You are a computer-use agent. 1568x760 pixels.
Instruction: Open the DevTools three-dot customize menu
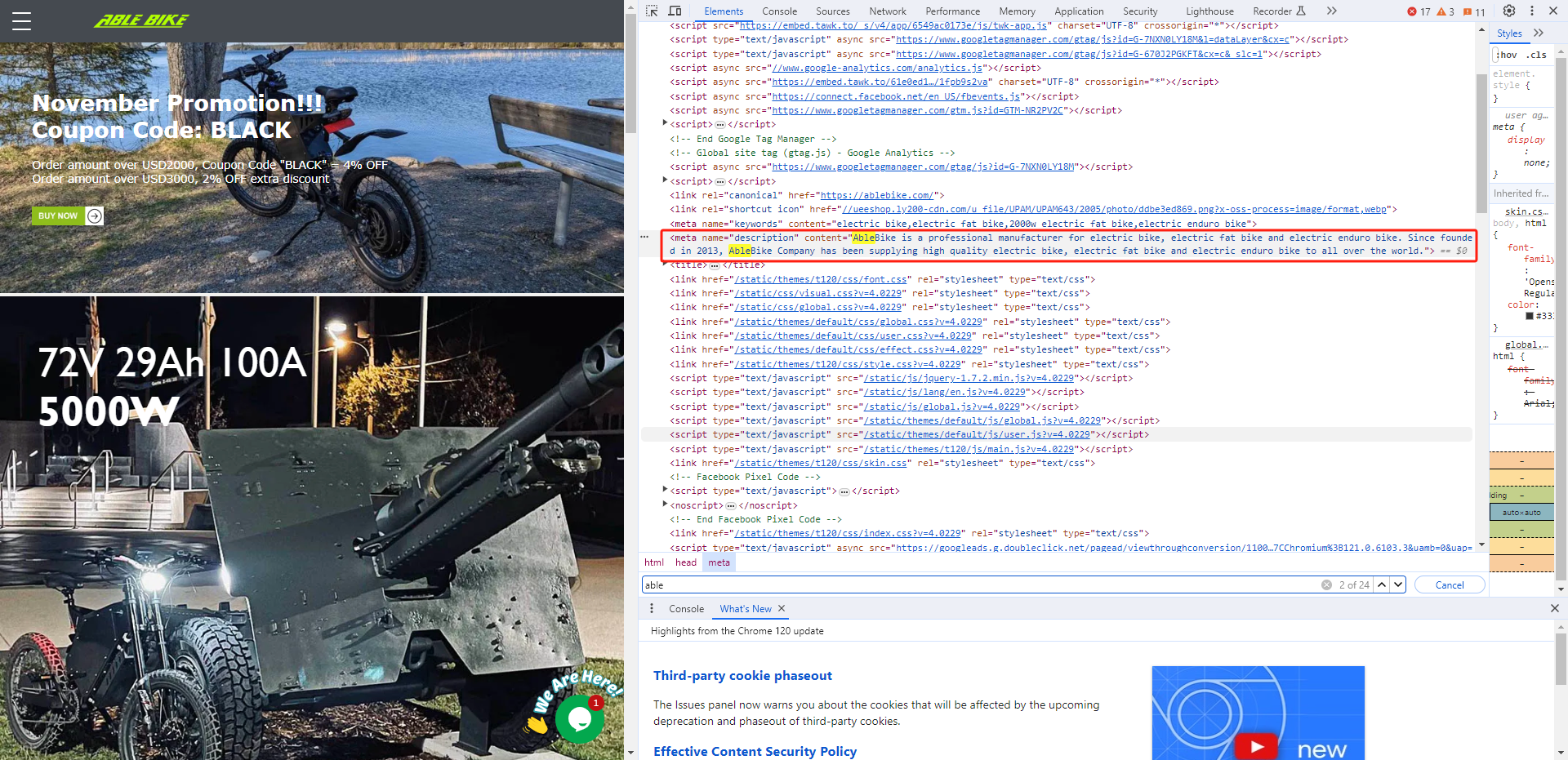point(1531,11)
